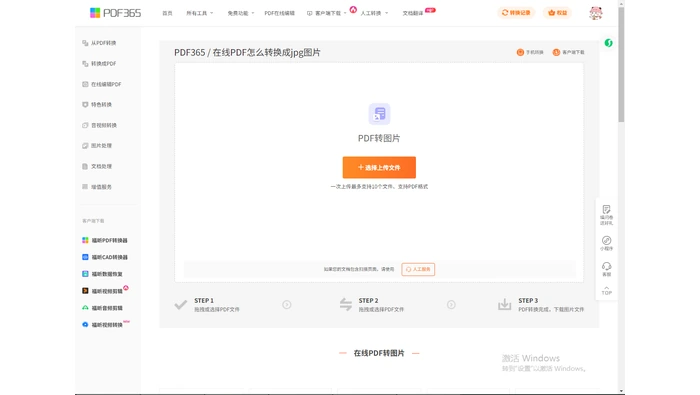This screenshot has height=395, width=700.
Task: Click the PDF365 breadcrumb link
Action: pos(189,52)
